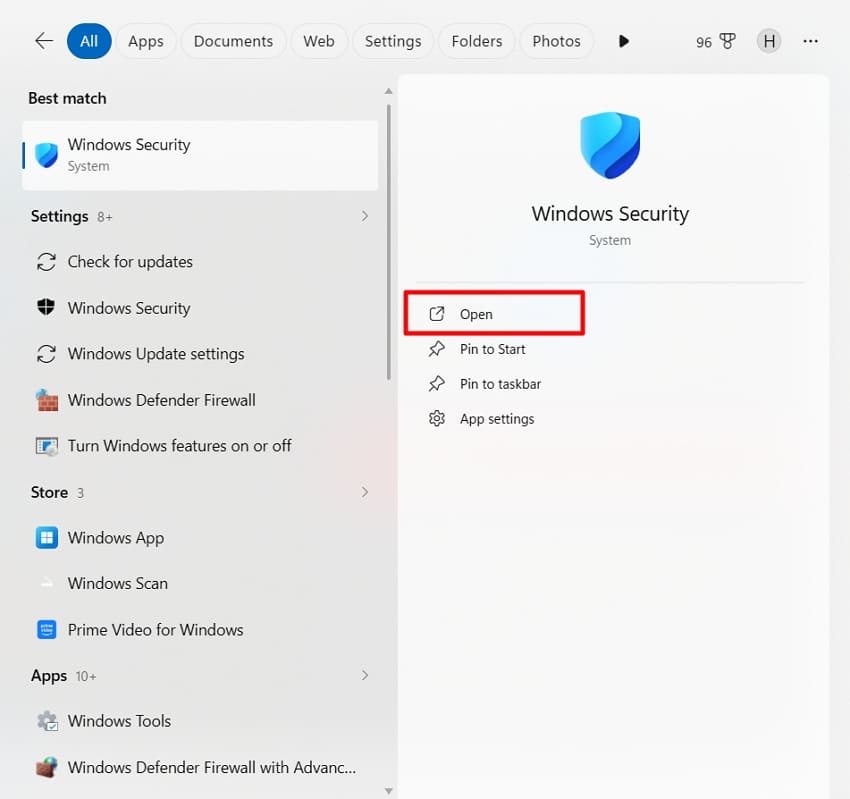Screen dimensions: 850x799
Task: Click the pin icon beside Pin to taskbar
Action: (x=436, y=384)
